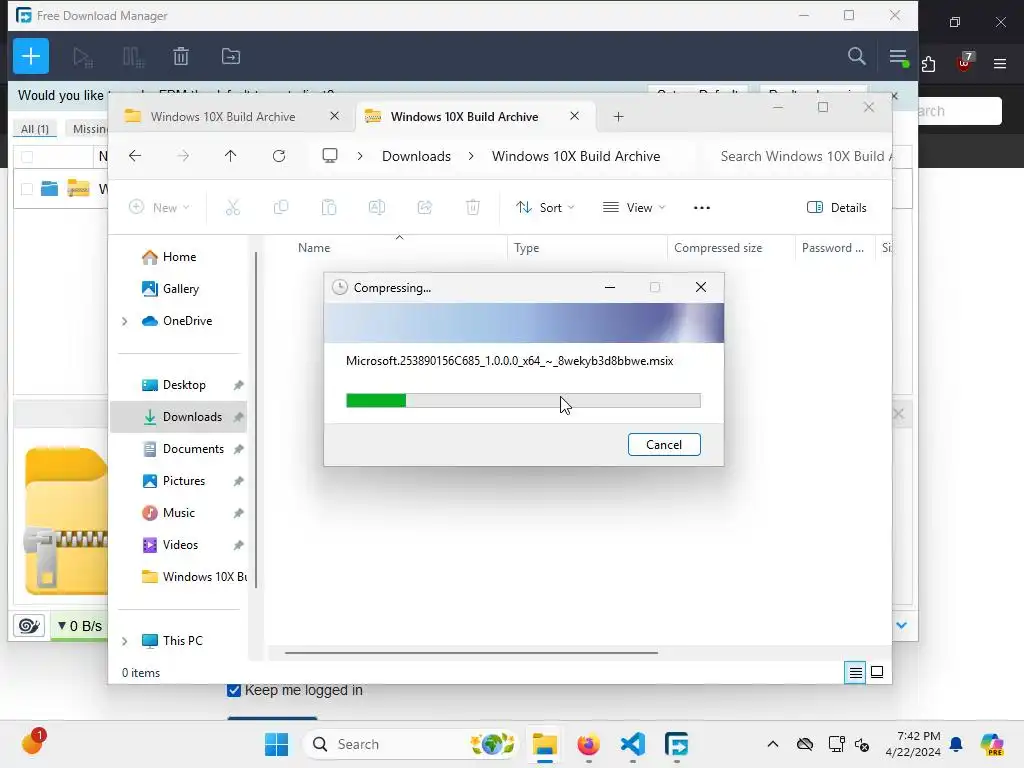
Task: Click Downloads in the address bar breadcrumb
Action: click(417, 156)
